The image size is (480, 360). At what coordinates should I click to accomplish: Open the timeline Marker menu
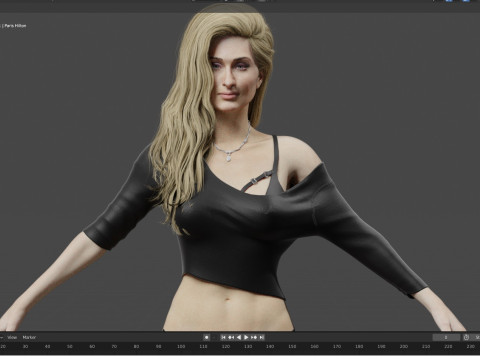29,337
